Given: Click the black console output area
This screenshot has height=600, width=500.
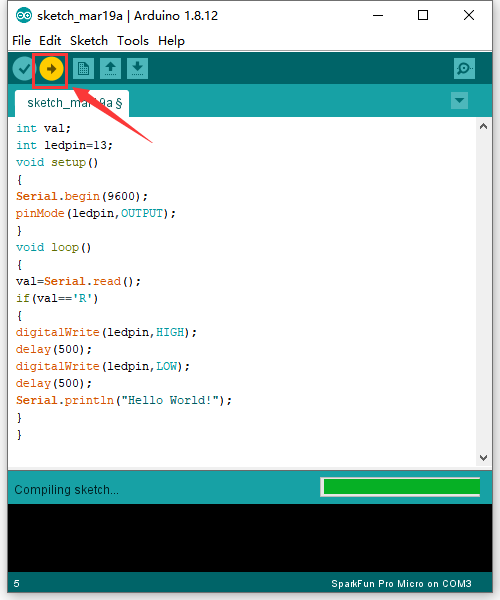Looking at the screenshot, I should click(x=250, y=538).
